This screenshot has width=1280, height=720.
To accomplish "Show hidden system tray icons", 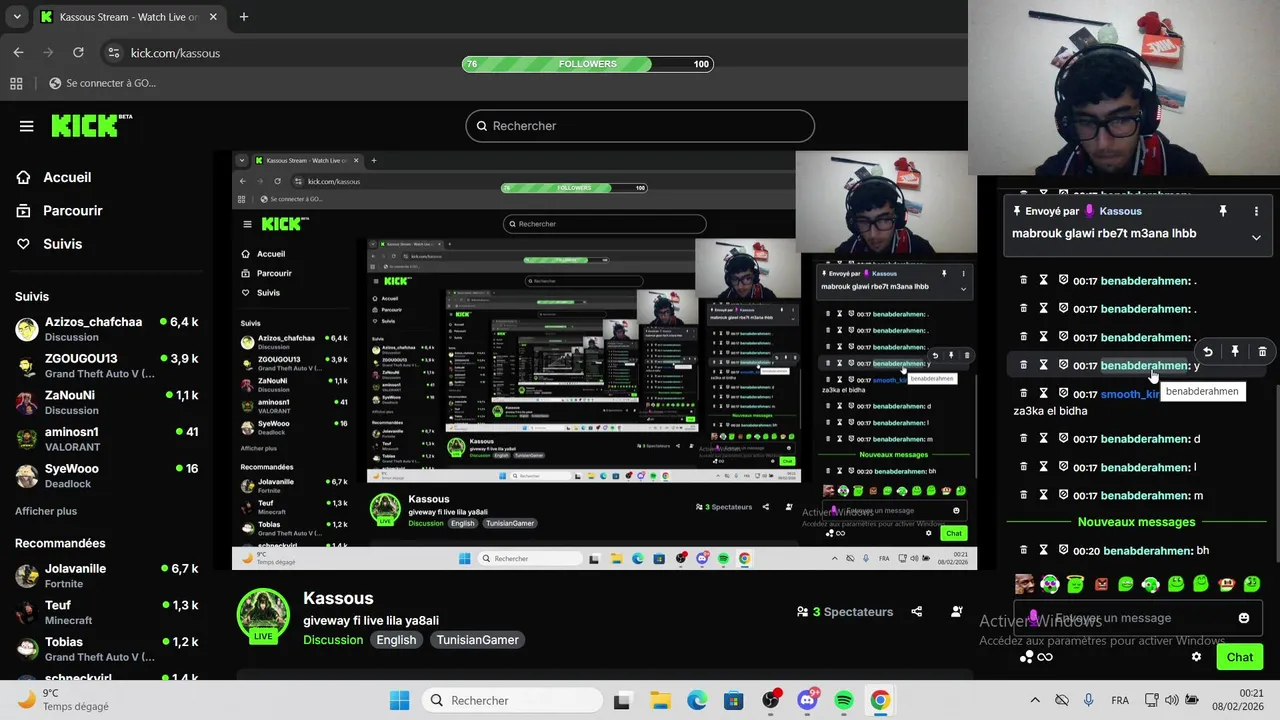I will pos(1035,700).
